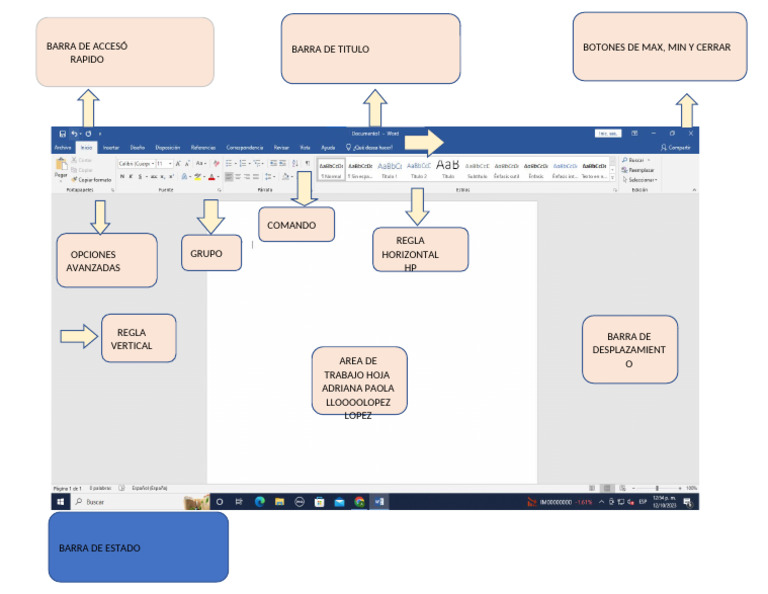Click Reemplazar in the Edición group
This screenshot has height=594, width=768.
pos(638,170)
